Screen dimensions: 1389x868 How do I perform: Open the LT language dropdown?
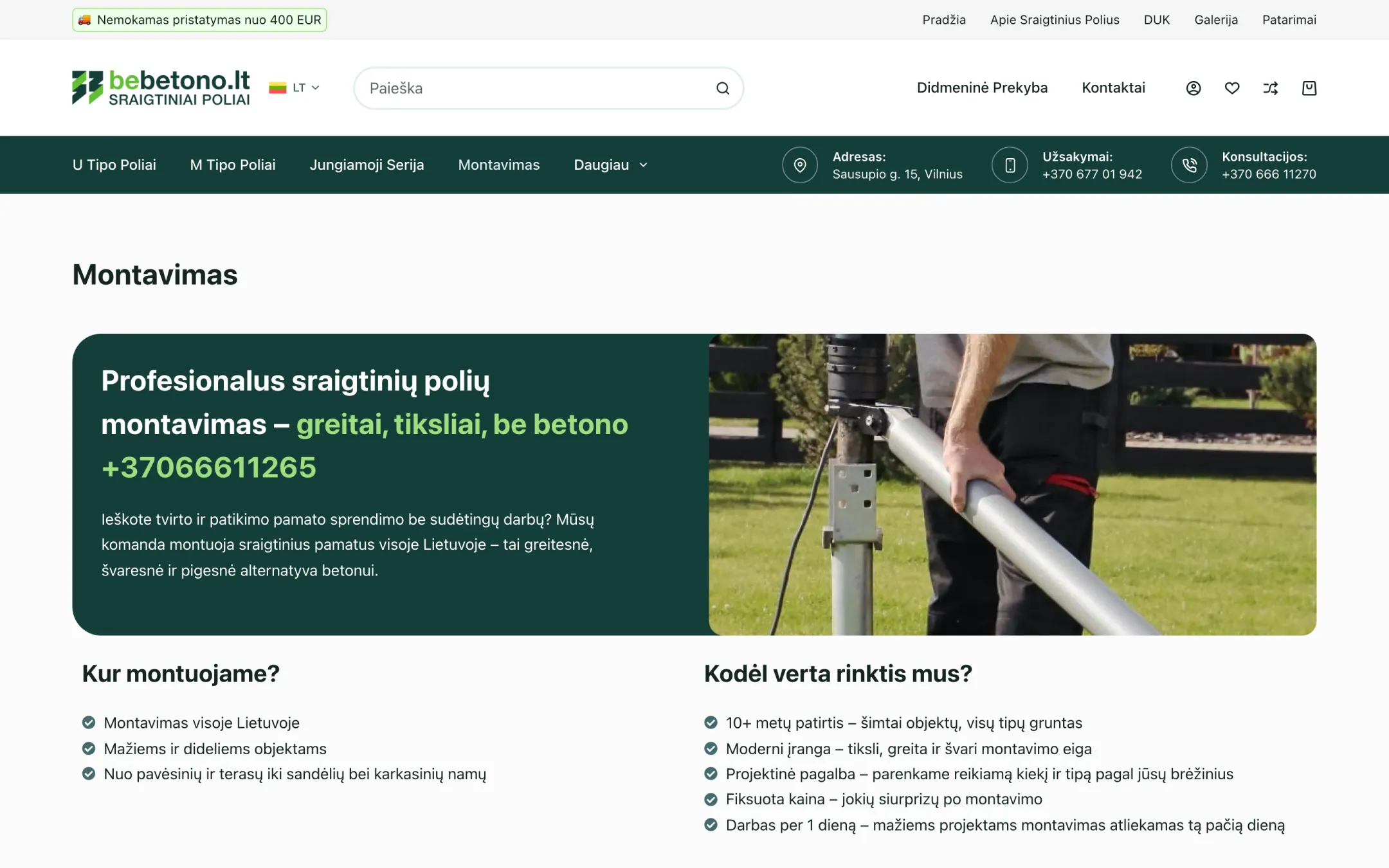tap(295, 88)
